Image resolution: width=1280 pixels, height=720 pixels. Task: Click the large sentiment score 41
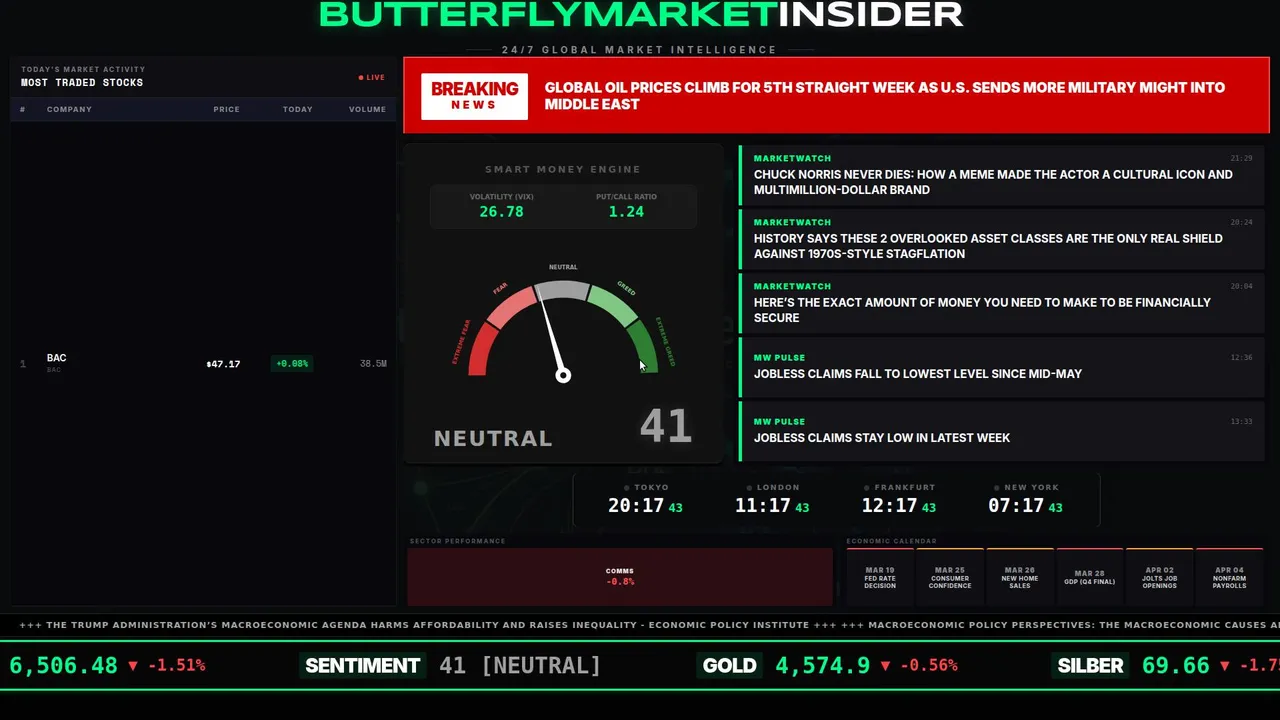pyautogui.click(x=665, y=427)
